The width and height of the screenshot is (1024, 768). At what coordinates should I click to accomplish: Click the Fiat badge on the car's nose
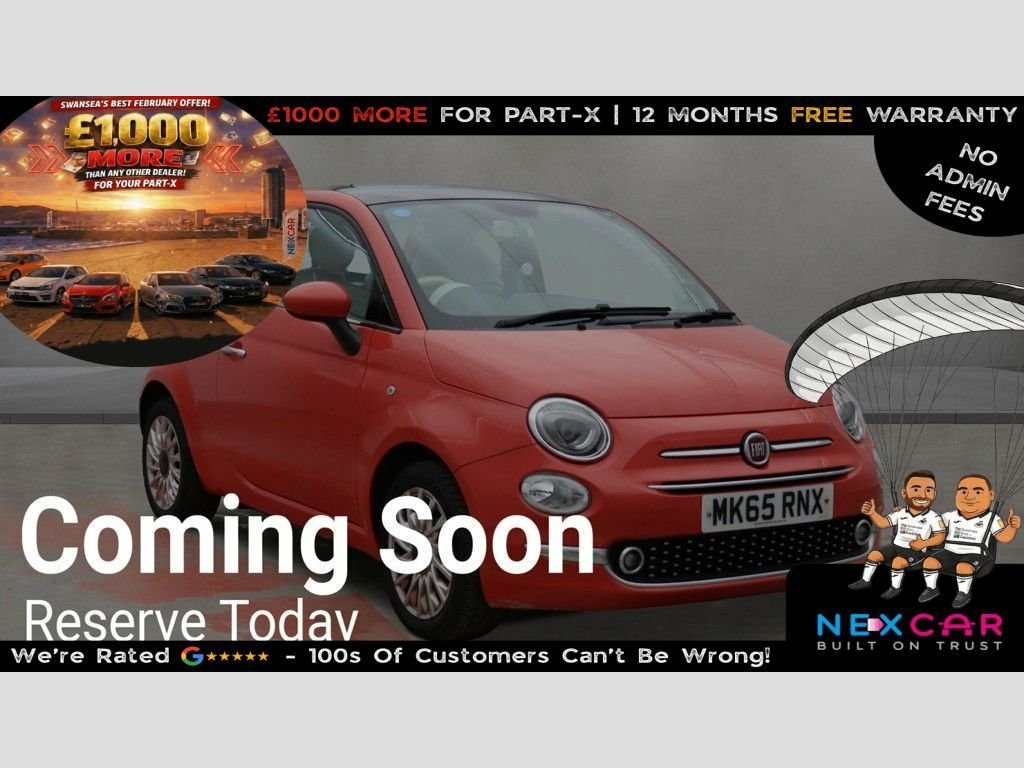pyautogui.click(x=755, y=449)
